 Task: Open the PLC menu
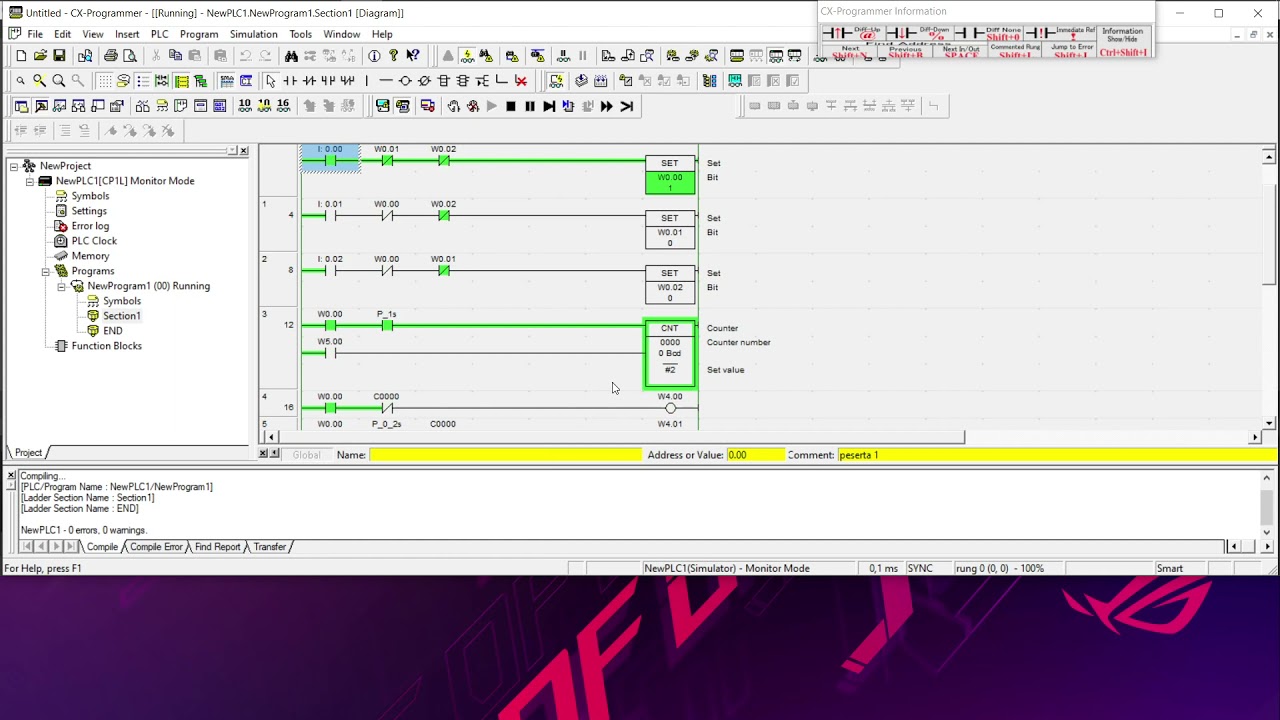159,34
